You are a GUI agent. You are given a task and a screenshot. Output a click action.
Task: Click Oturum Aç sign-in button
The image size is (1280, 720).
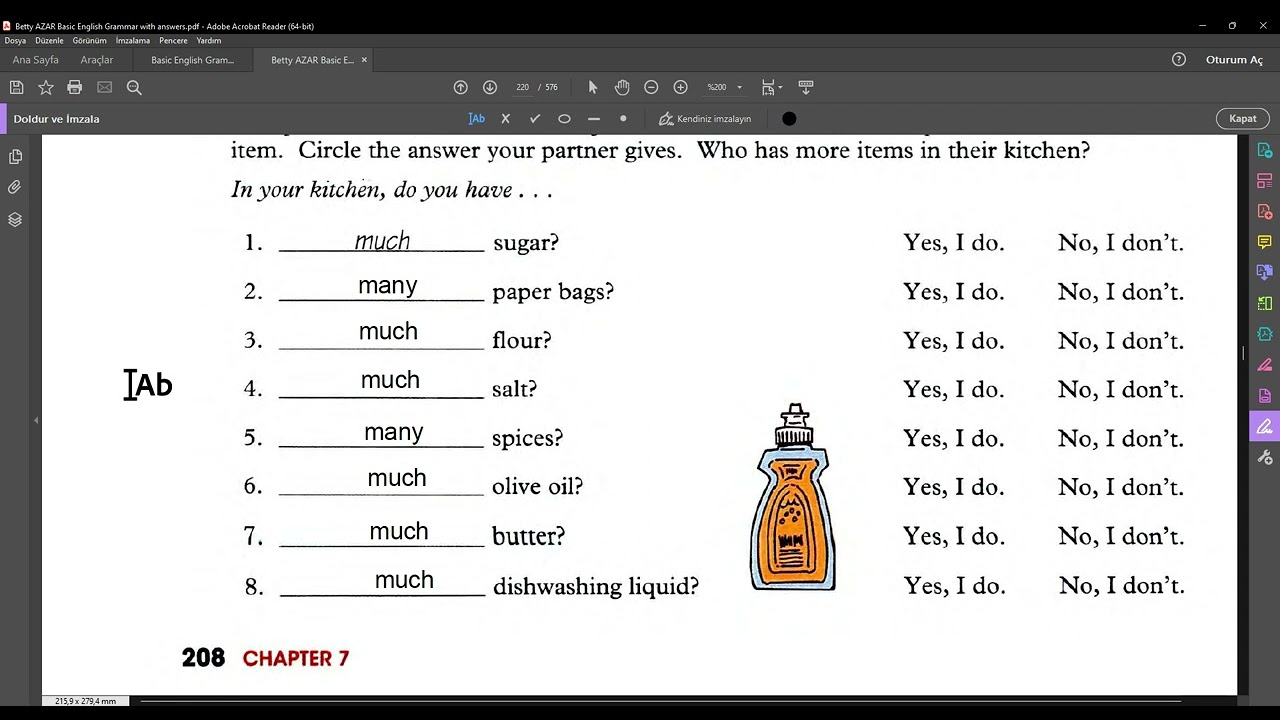click(1234, 60)
